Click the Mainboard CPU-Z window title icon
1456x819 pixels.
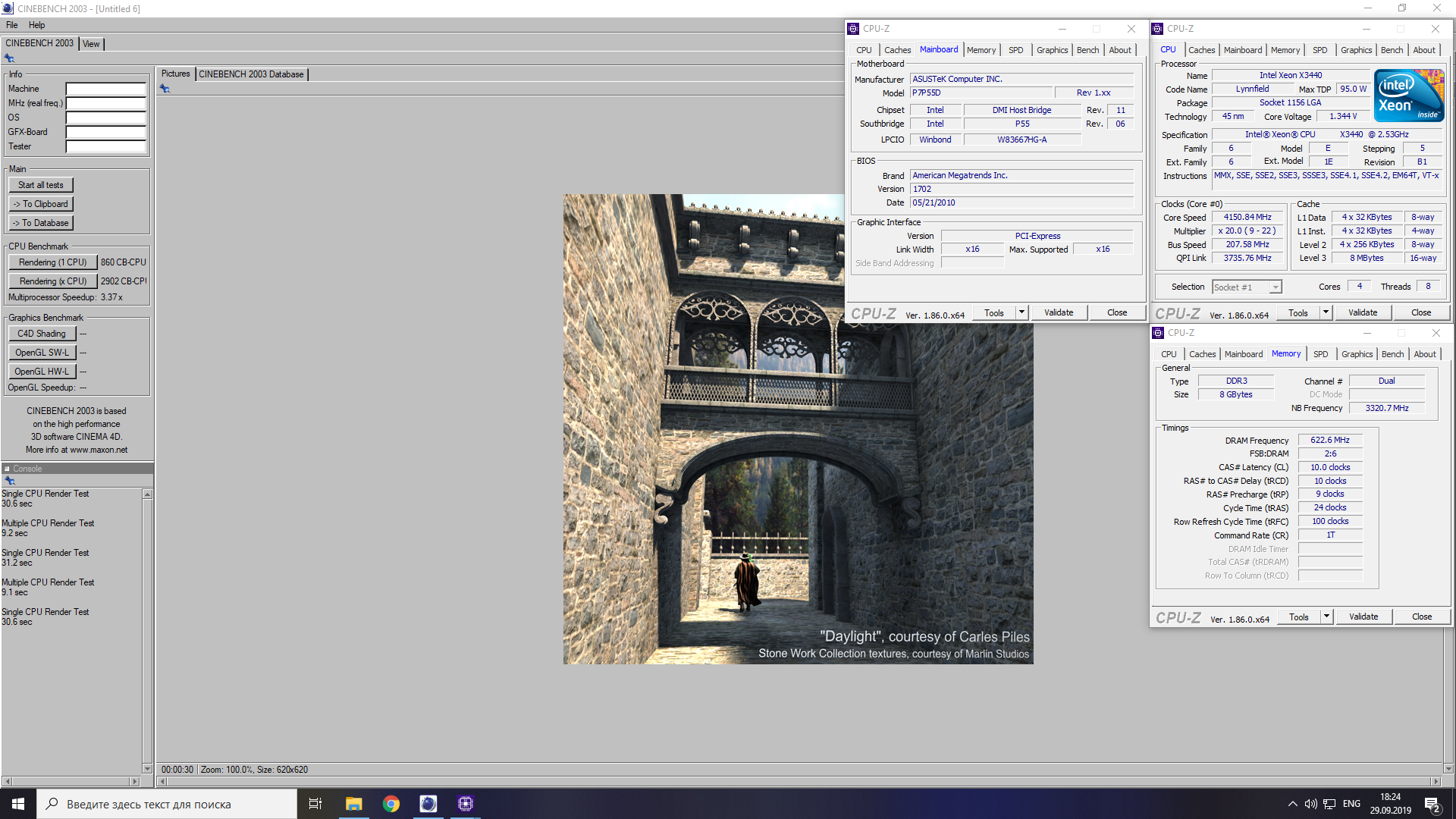coord(853,29)
